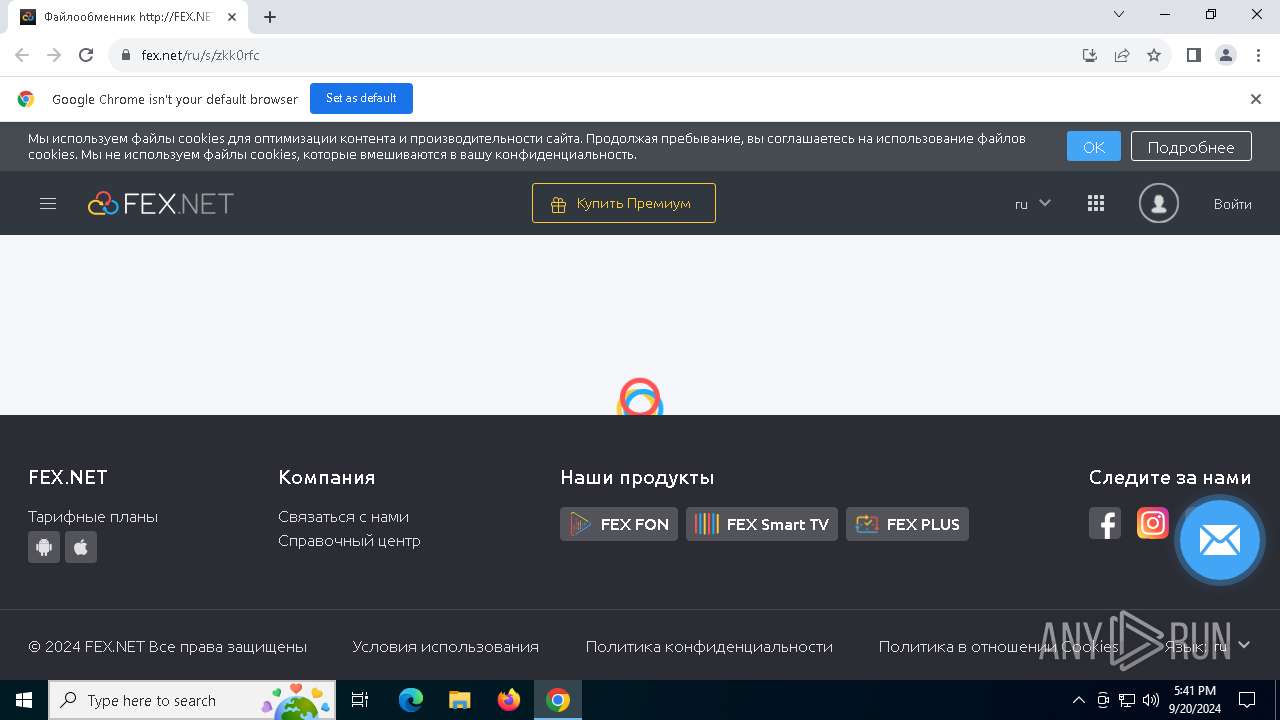The width and height of the screenshot is (1280, 720).
Task: Expand the footer language selector chevron
Action: pos(1244,646)
